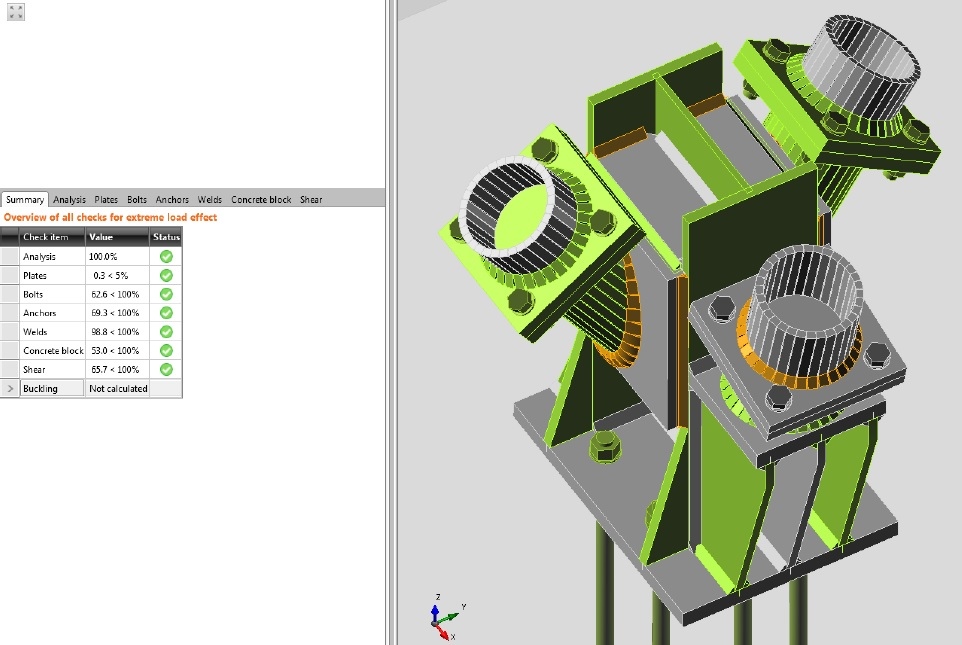Click the 69.3 < 100% anchors value
Viewport: 962px width, 645px height.
click(115, 313)
